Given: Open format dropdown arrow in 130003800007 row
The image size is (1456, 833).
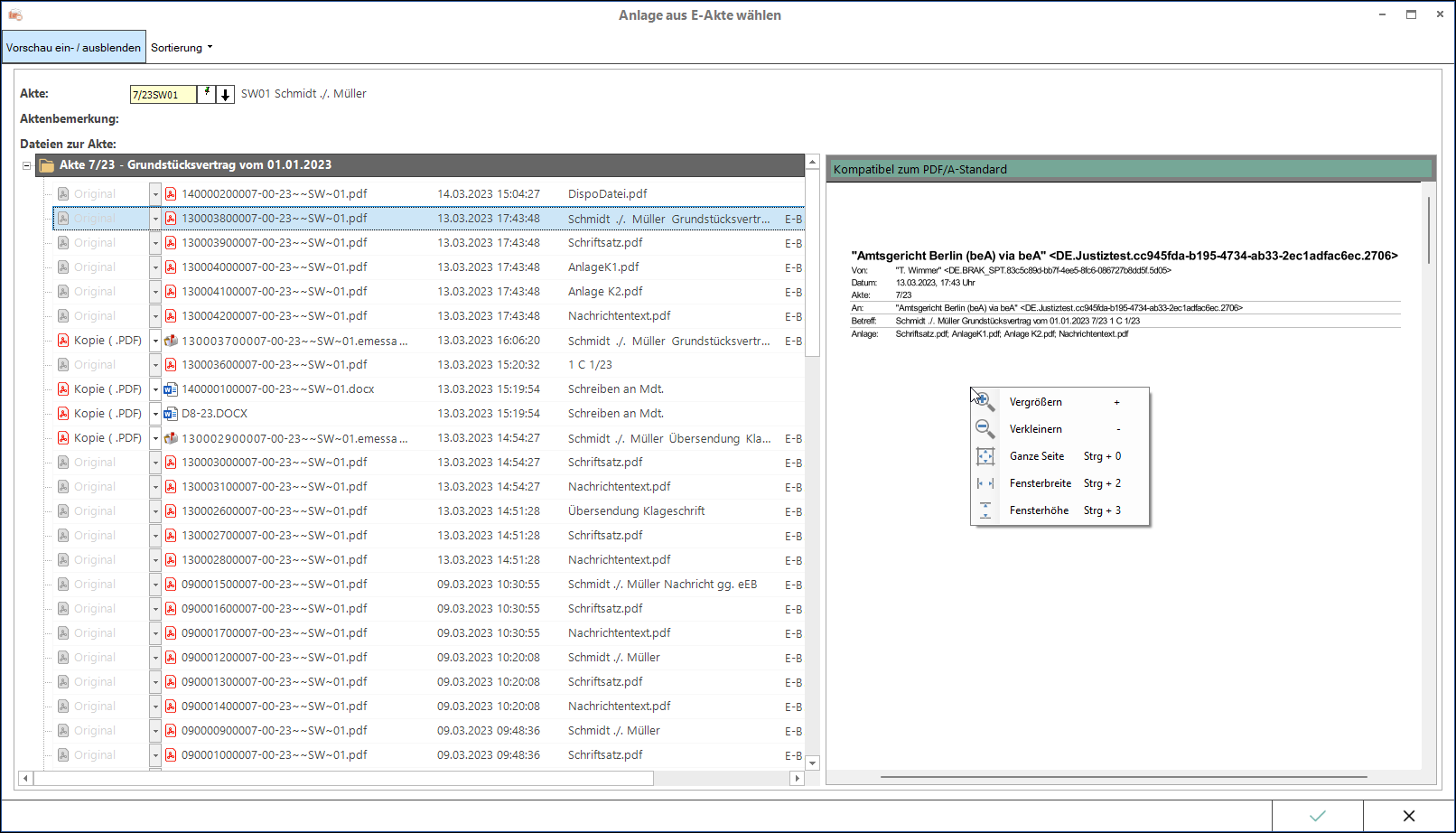Looking at the screenshot, I should (155, 218).
